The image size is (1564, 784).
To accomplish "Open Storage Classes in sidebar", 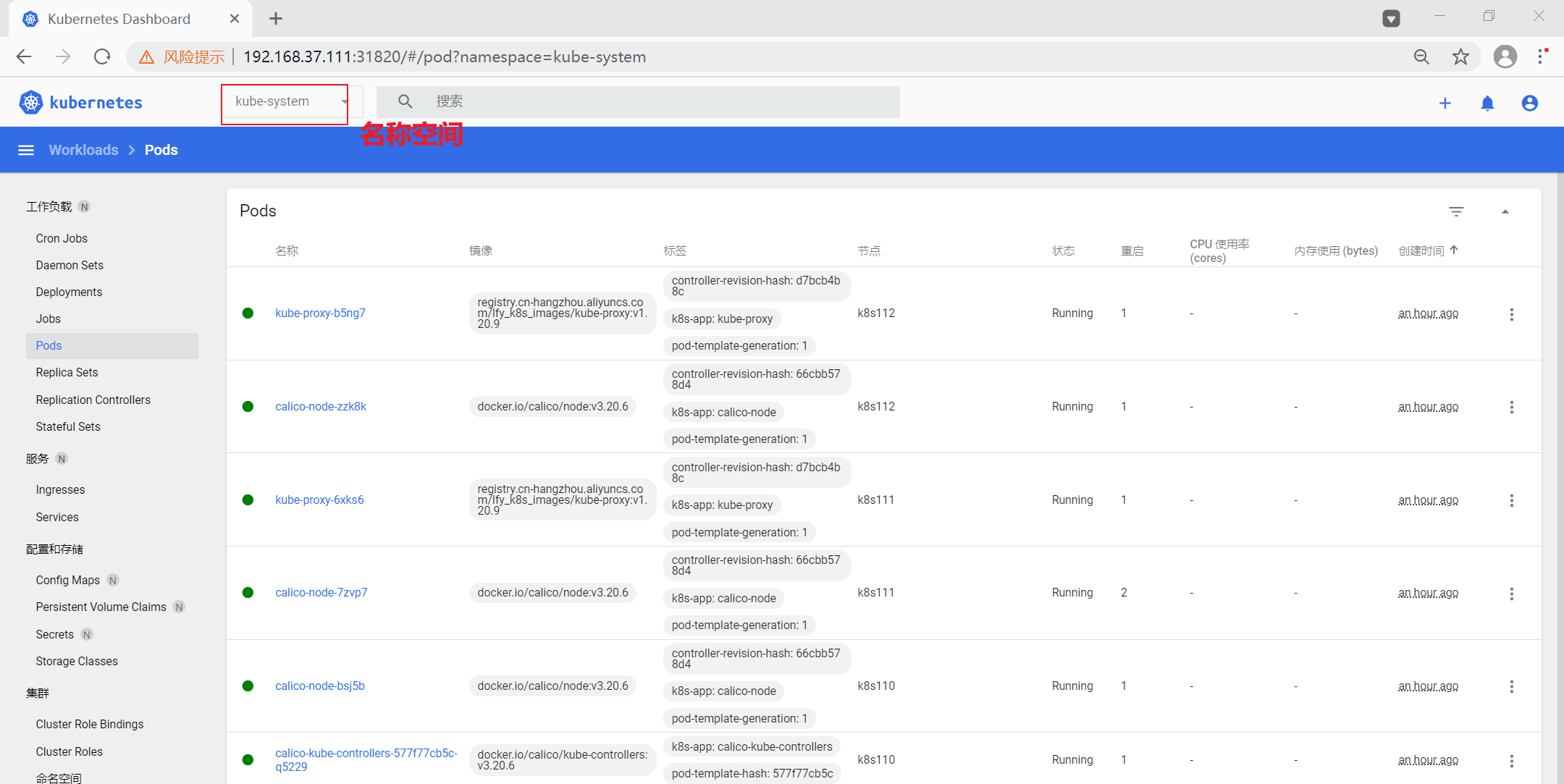I will coord(76,661).
